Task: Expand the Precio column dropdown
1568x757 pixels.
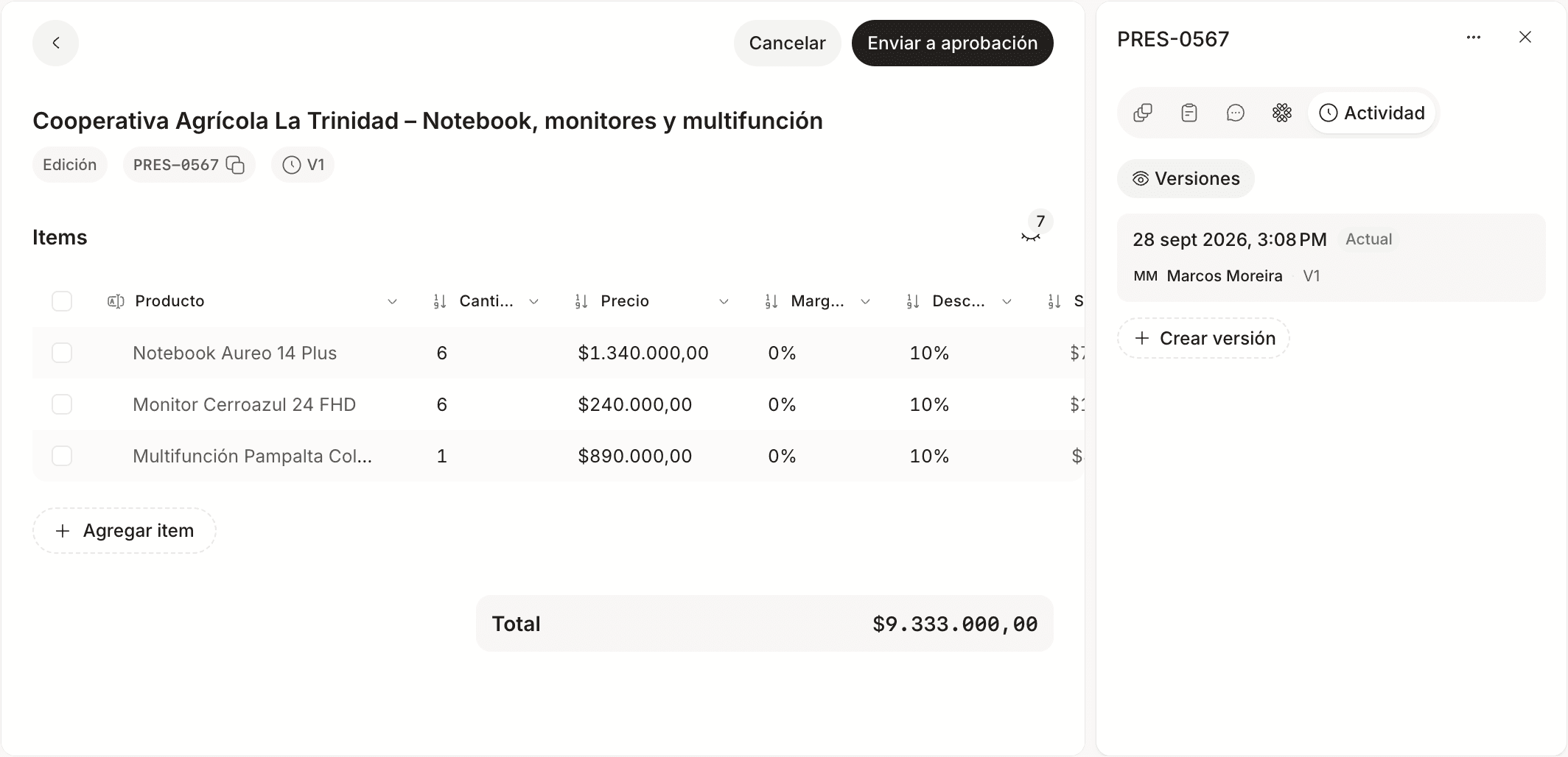Action: click(x=724, y=301)
